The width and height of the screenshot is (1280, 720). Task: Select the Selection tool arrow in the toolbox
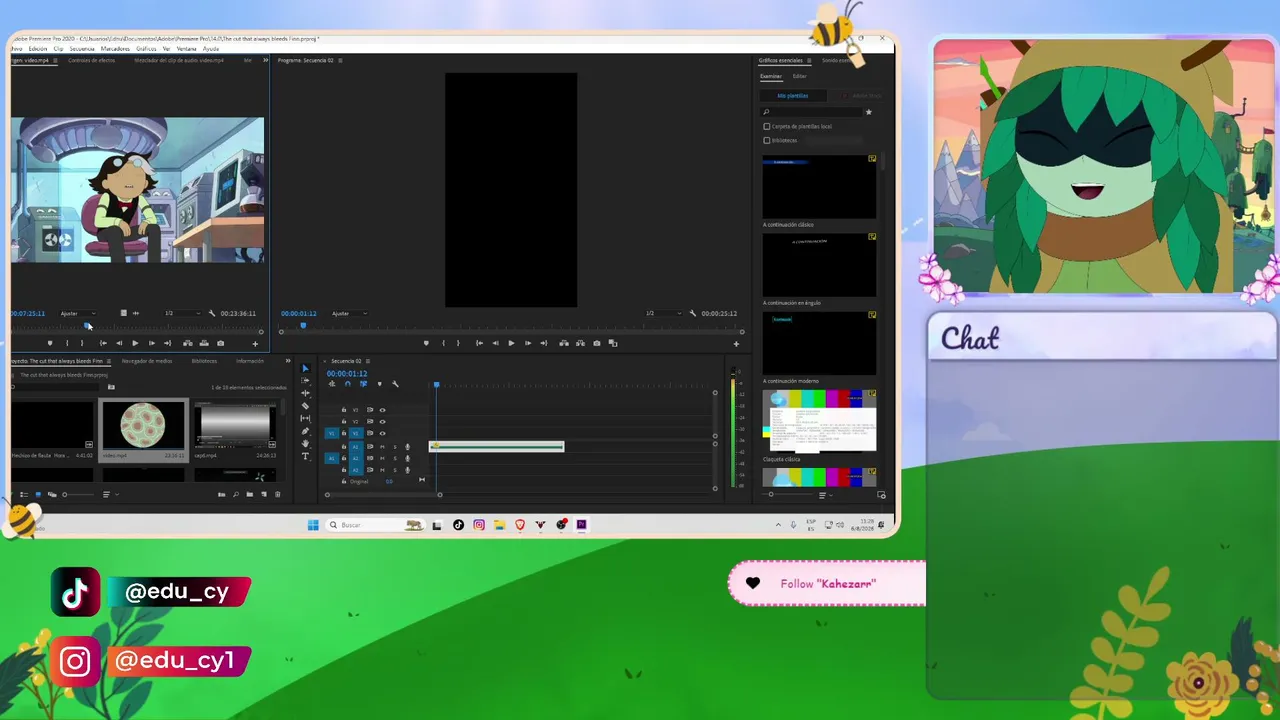306,369
